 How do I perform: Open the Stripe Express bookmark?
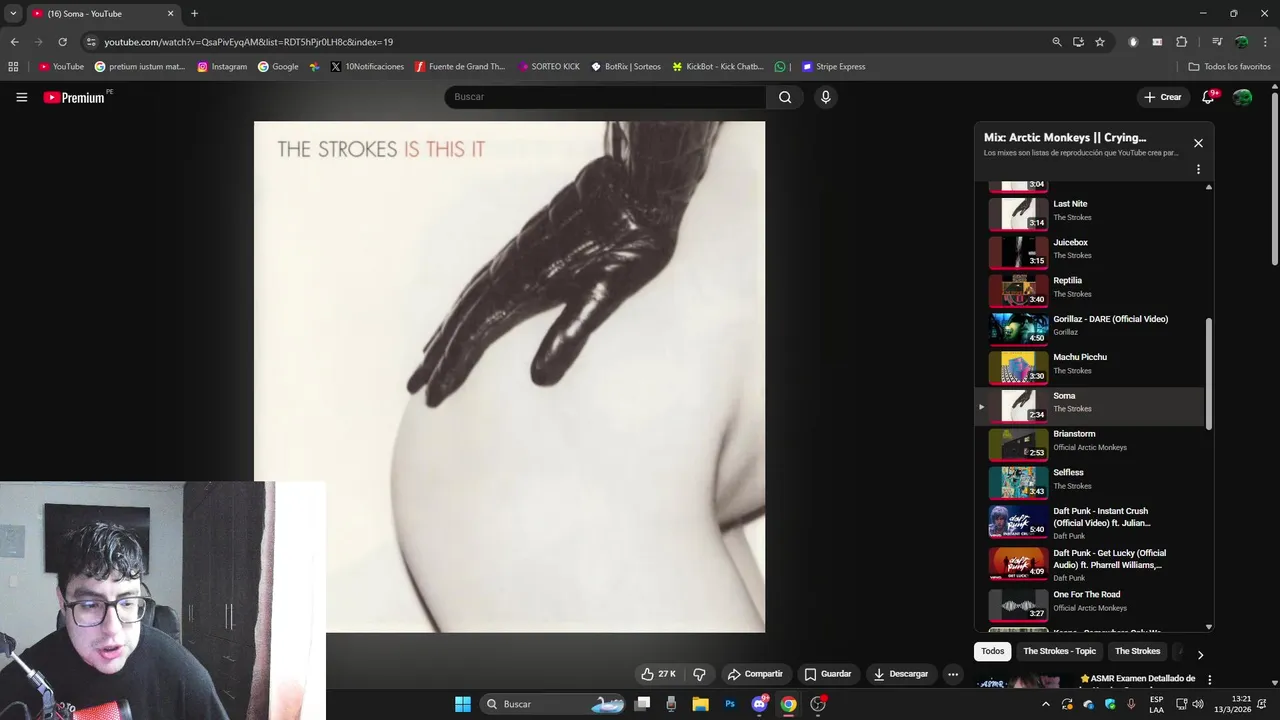pos(833,67)
